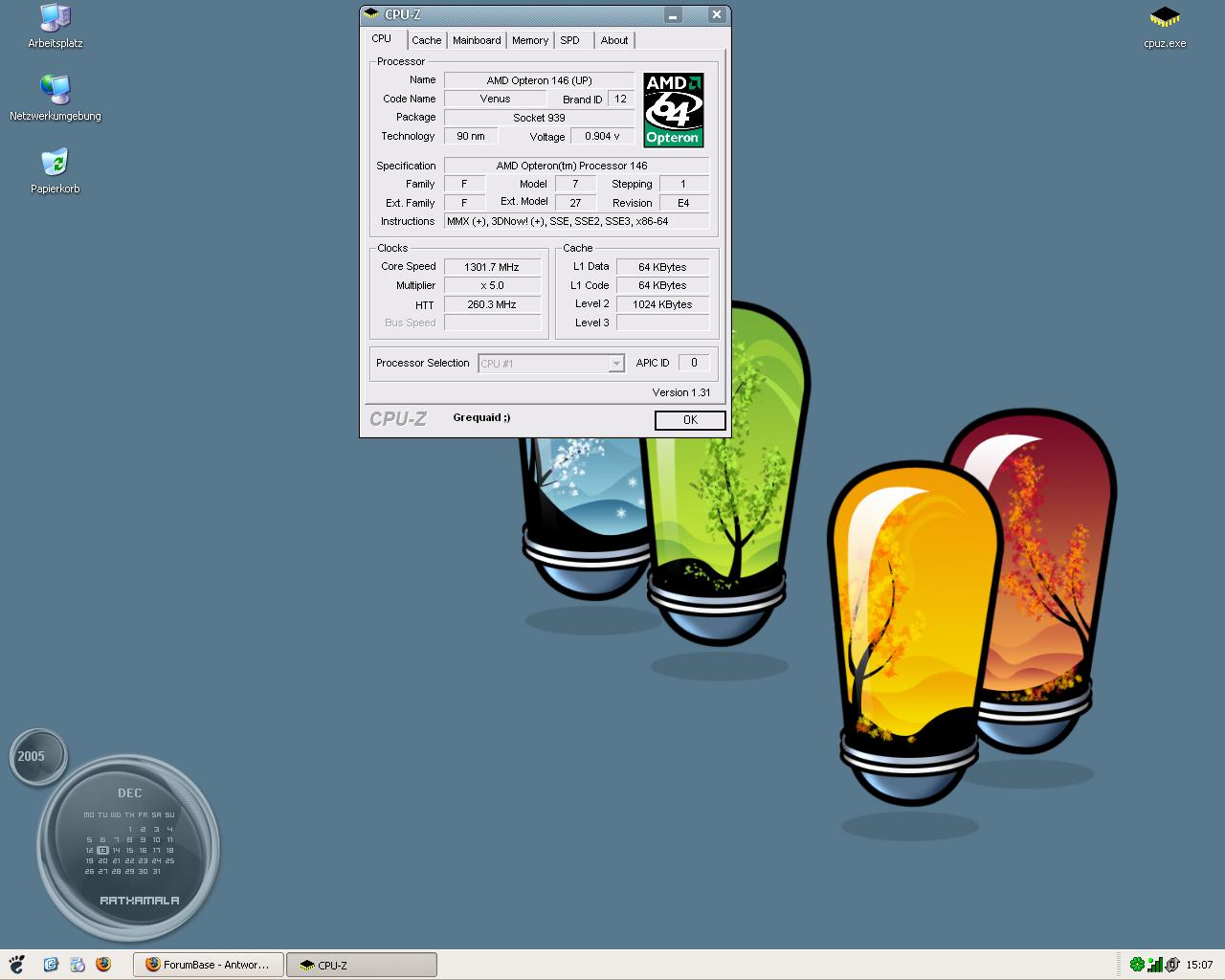
Task: Click the green clover tray icon
Action: click(1137, 965)
